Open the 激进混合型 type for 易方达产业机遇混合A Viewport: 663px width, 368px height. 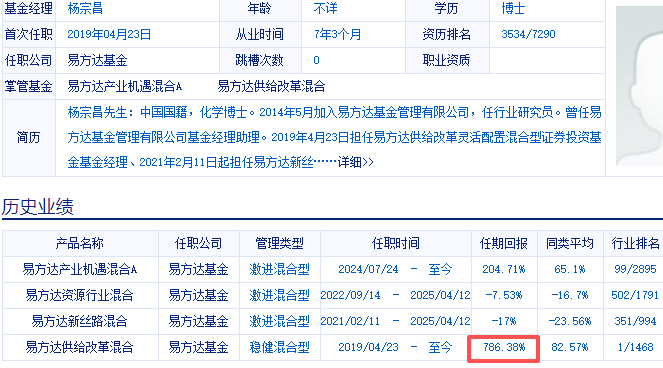pos(279,269)
